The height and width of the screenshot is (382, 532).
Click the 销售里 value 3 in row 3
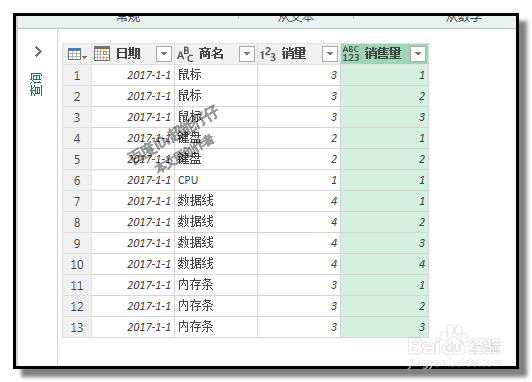[384, 117]
